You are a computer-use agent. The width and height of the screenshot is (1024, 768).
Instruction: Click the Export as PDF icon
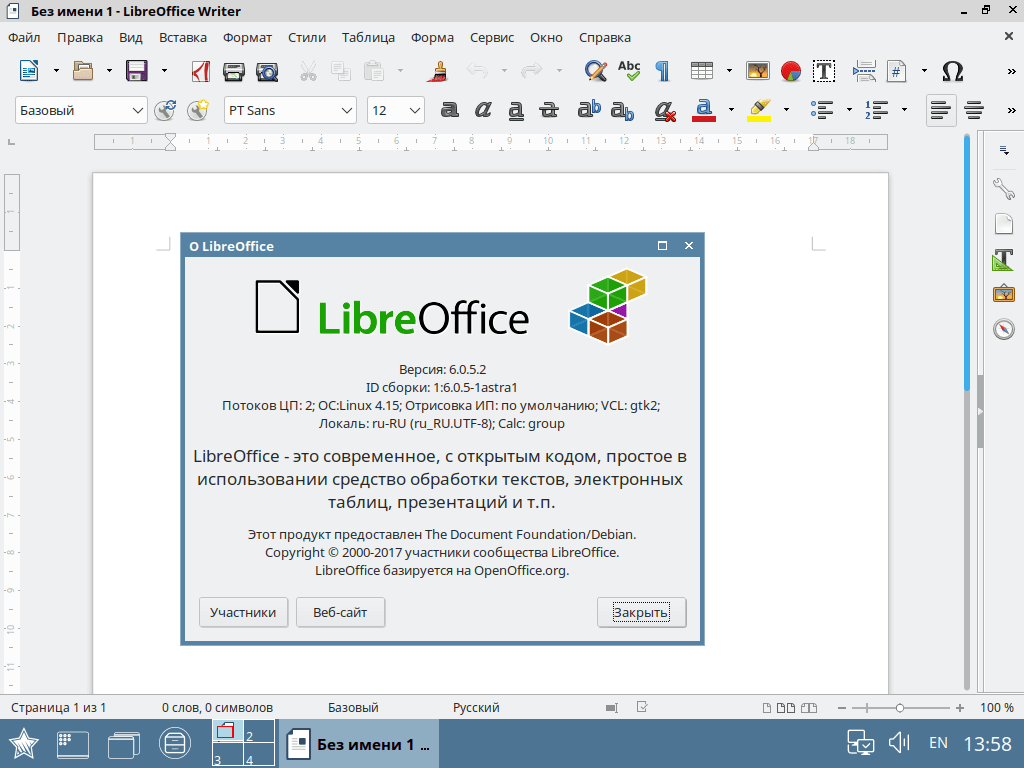pyautogui.click(x=200, y=71)
